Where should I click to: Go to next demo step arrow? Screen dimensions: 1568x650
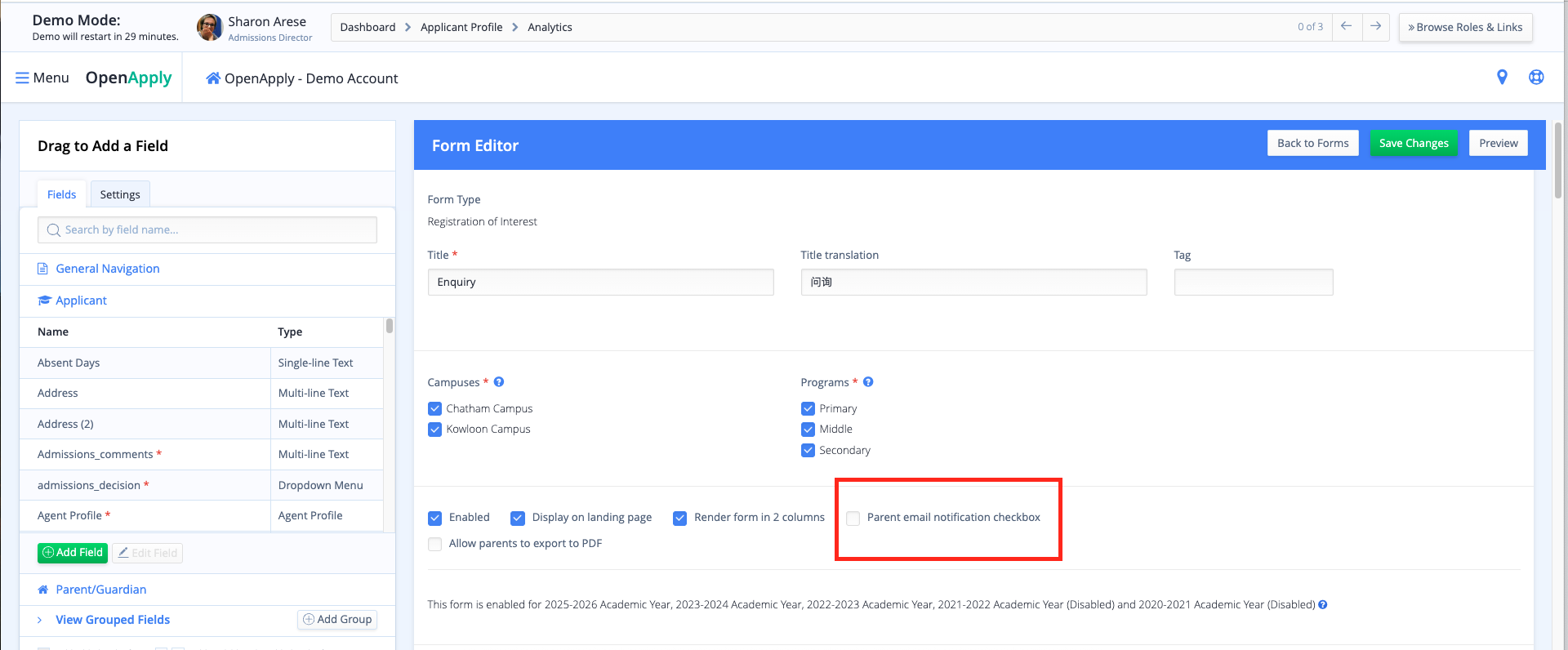[x=1375, y=27]
